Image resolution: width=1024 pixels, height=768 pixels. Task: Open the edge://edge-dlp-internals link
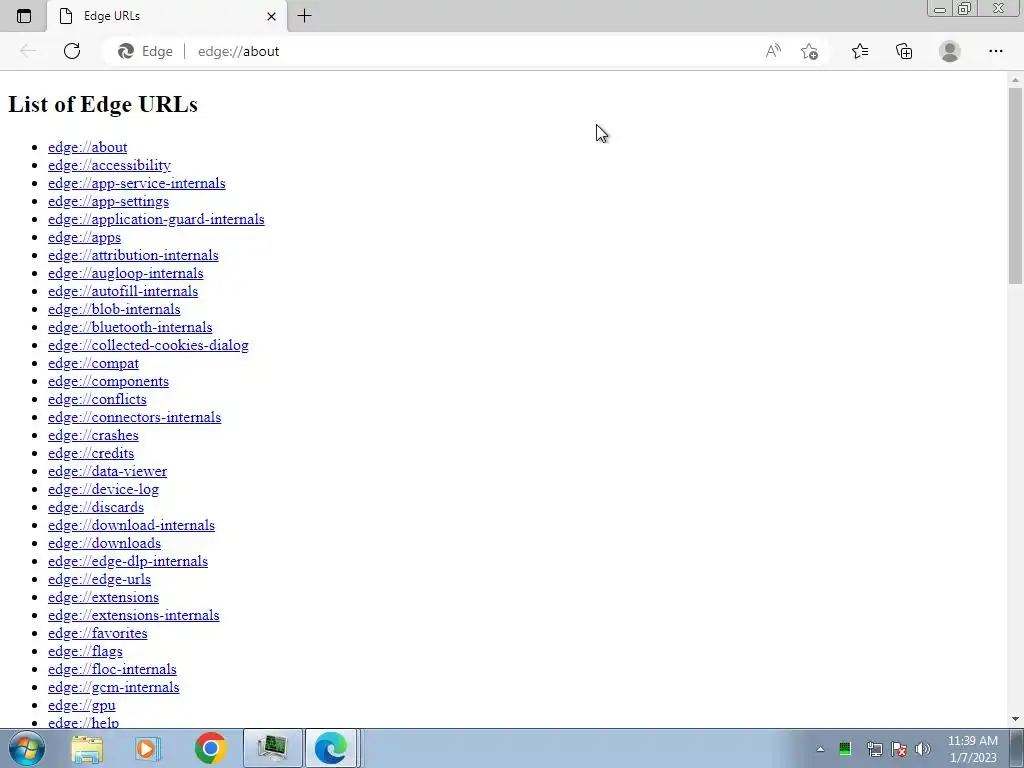click(x=128, y=562)
